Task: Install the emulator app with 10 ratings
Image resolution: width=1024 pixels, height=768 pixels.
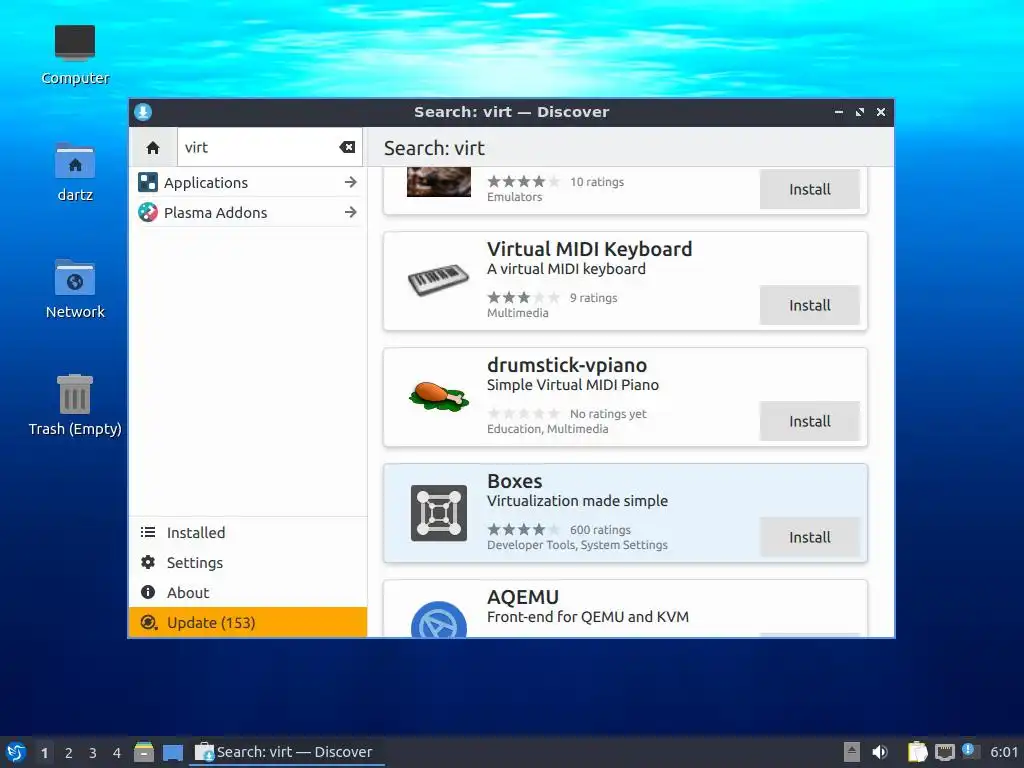Action: pyautogui.click(x=810, y=189)
